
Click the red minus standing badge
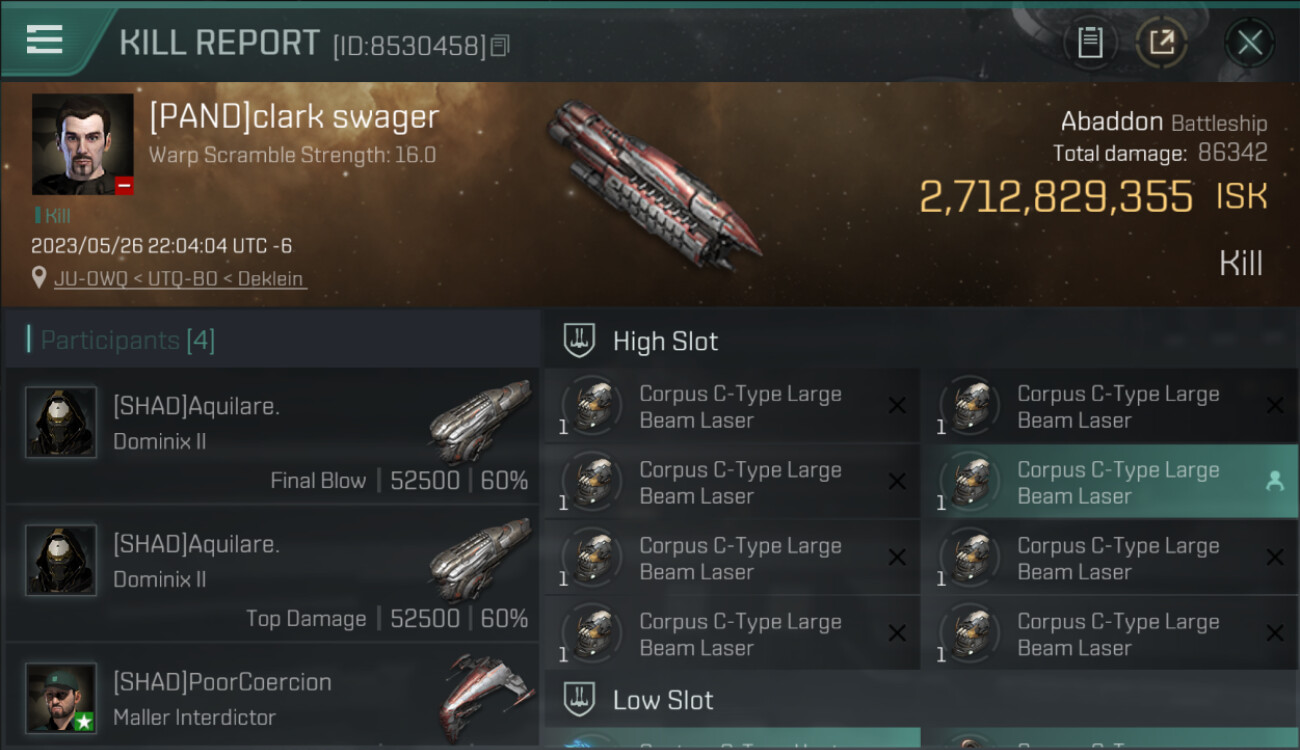point(124,186)
